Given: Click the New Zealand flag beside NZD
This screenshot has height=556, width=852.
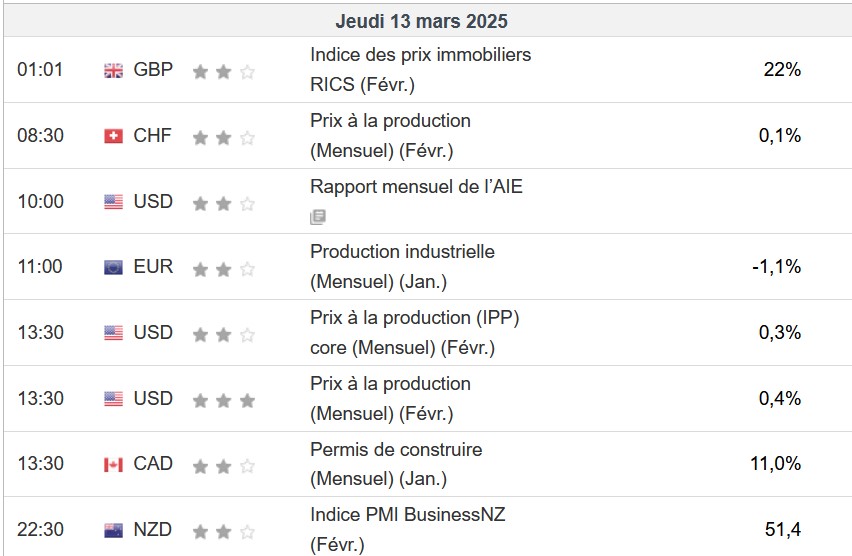Looking at the screenshot, I should (113, 530).
